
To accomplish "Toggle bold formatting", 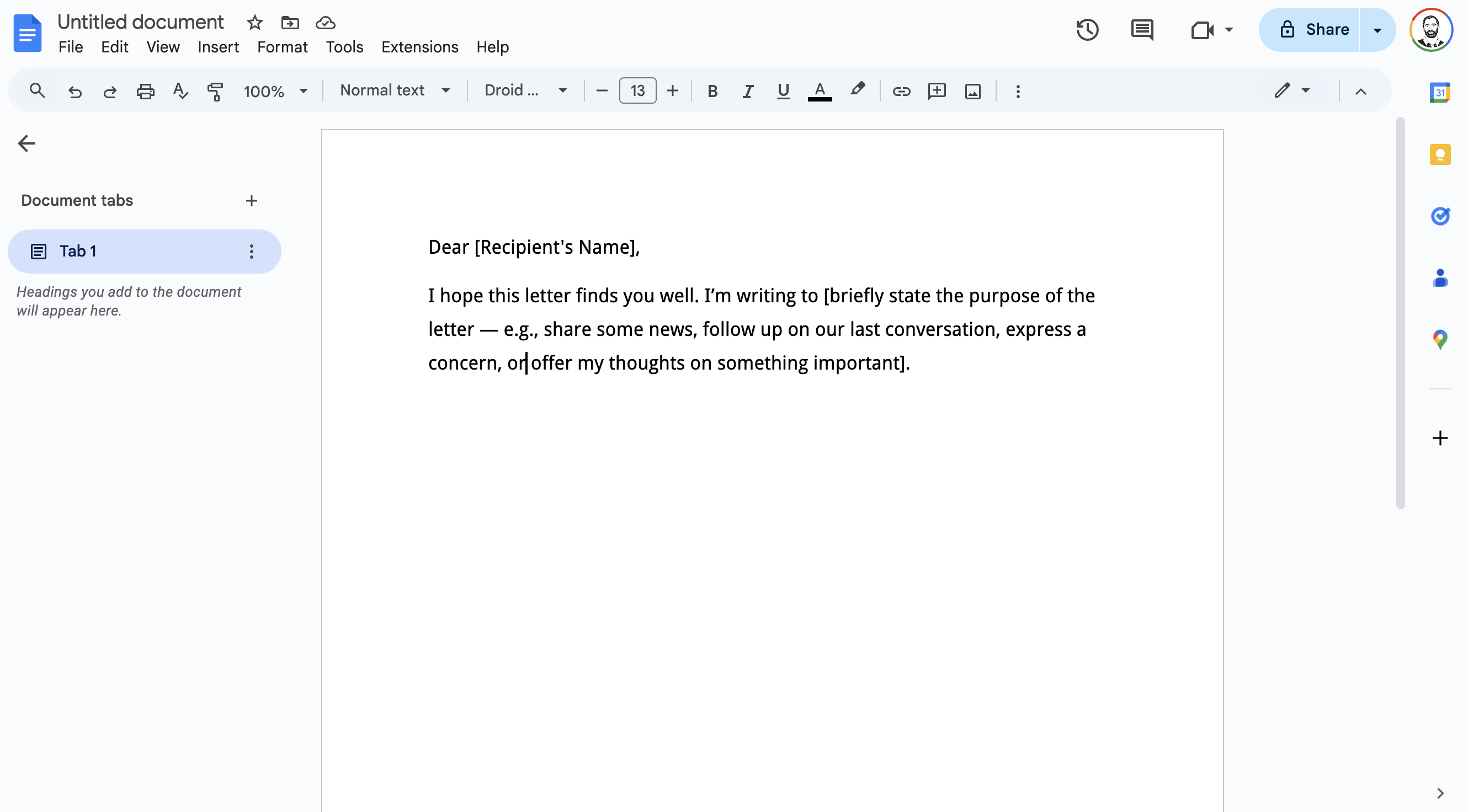I will pos(712,91).
